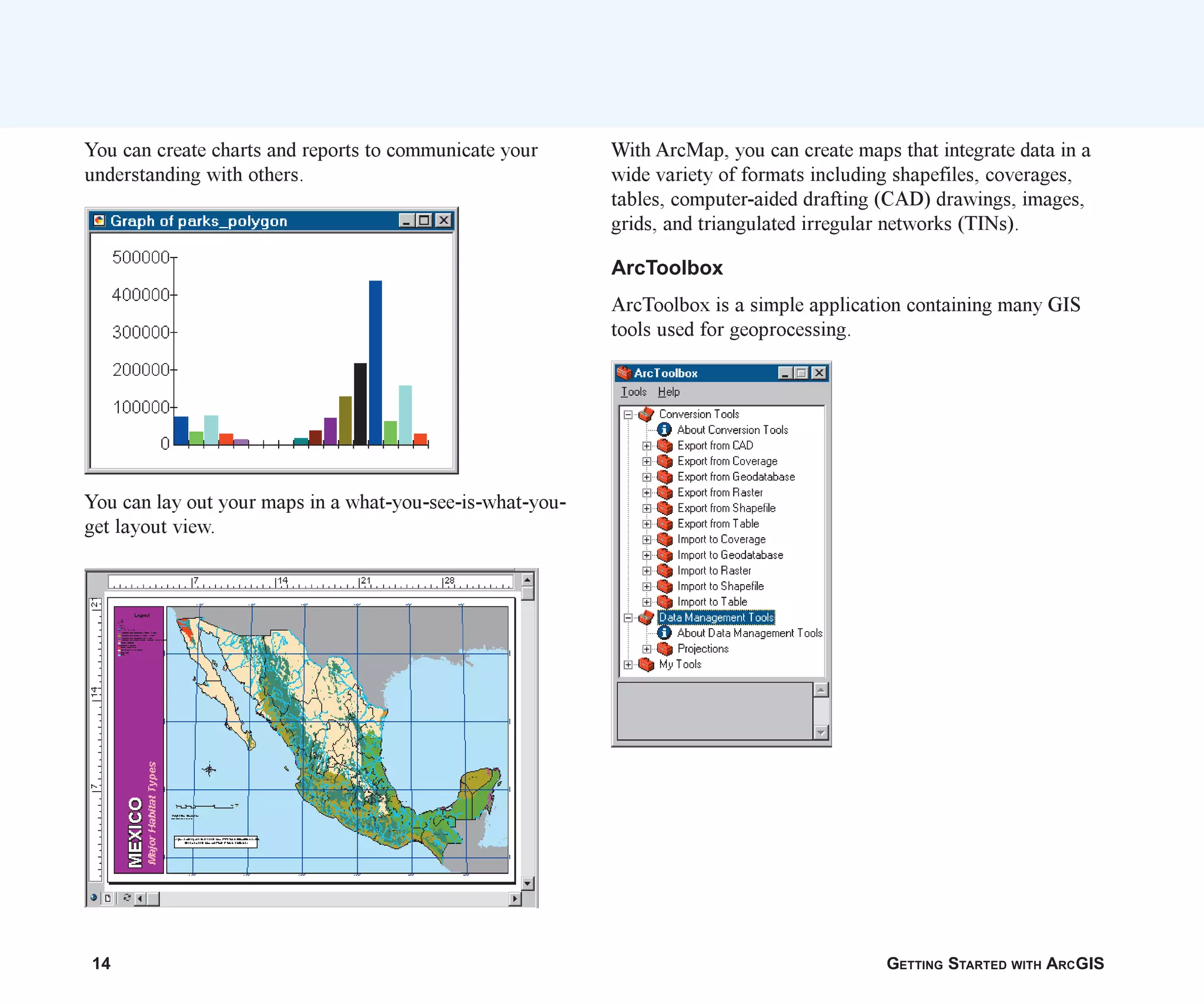Image resolution: width=1204 pixels, height=1004 pixels.
Task: Click the Export from Shapefile toolbox icon
Action: coord(665,508)
